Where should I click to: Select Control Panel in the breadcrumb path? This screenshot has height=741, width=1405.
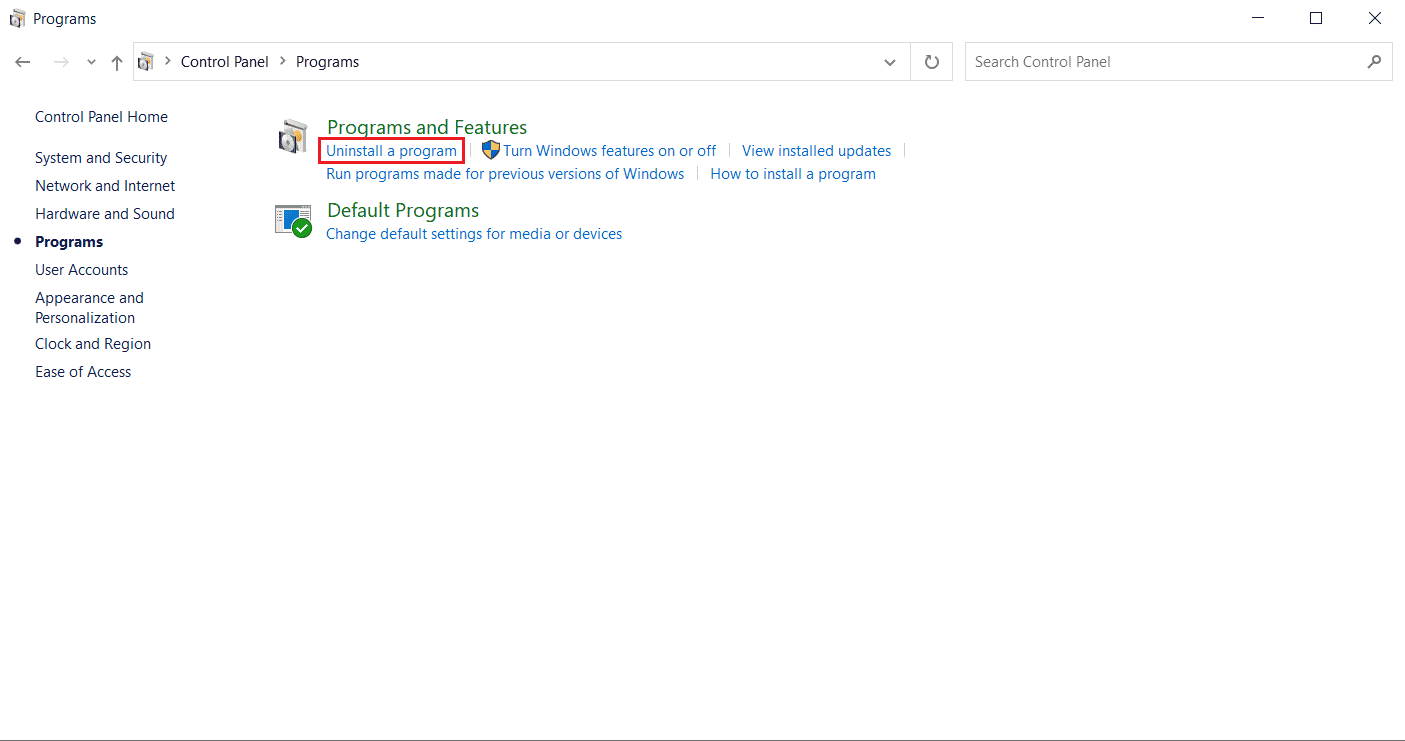pyautogui.click(x=224, y=62)
